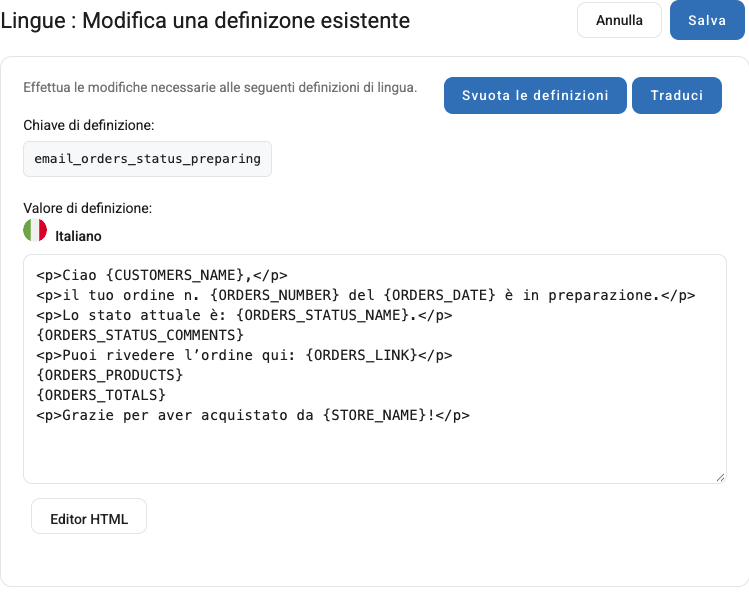Click the 'Chiave di definizione:' label
The width and height of the screenshot is (749, 605).
coord(89,125)
